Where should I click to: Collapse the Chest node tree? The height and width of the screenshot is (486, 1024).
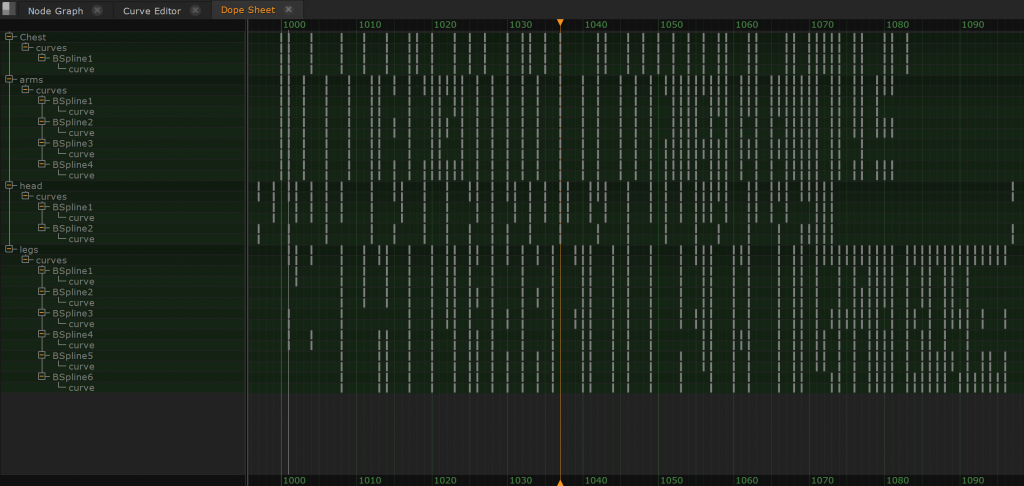(x=10, y=37)
